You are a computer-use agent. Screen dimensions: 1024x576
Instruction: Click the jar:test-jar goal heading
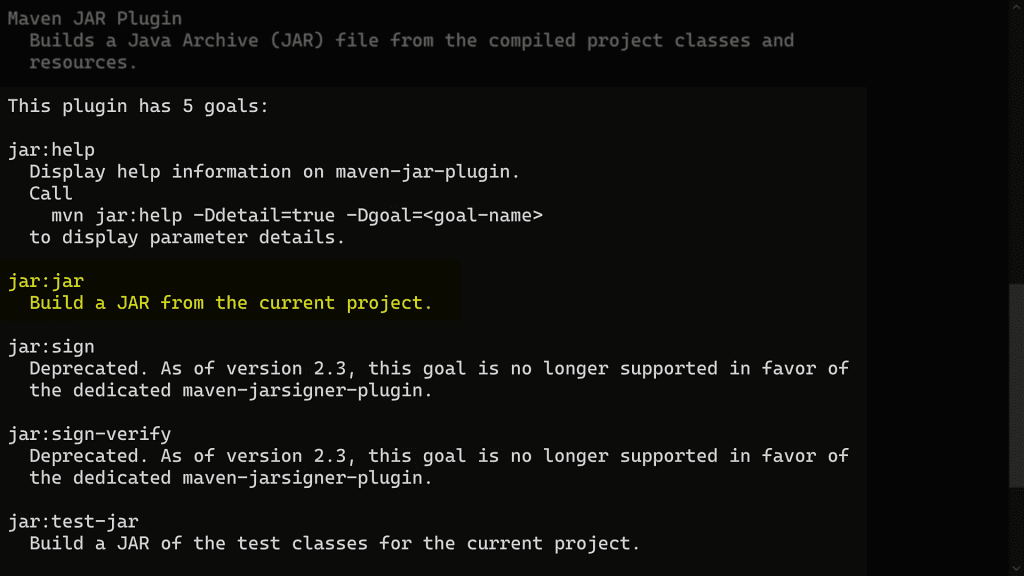(73, 522)
